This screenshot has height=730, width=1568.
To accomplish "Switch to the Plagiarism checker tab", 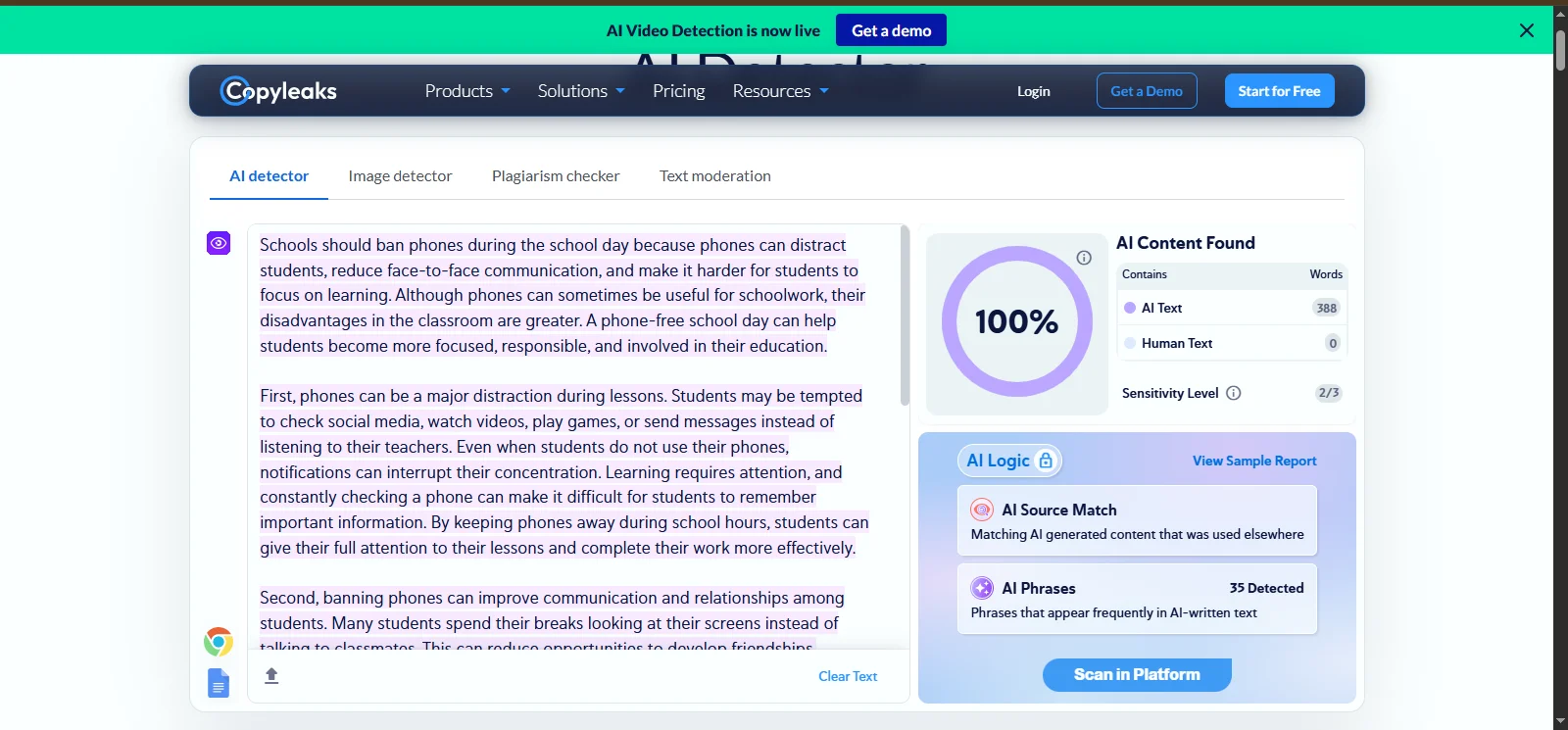I will click(x=556, y=176).
